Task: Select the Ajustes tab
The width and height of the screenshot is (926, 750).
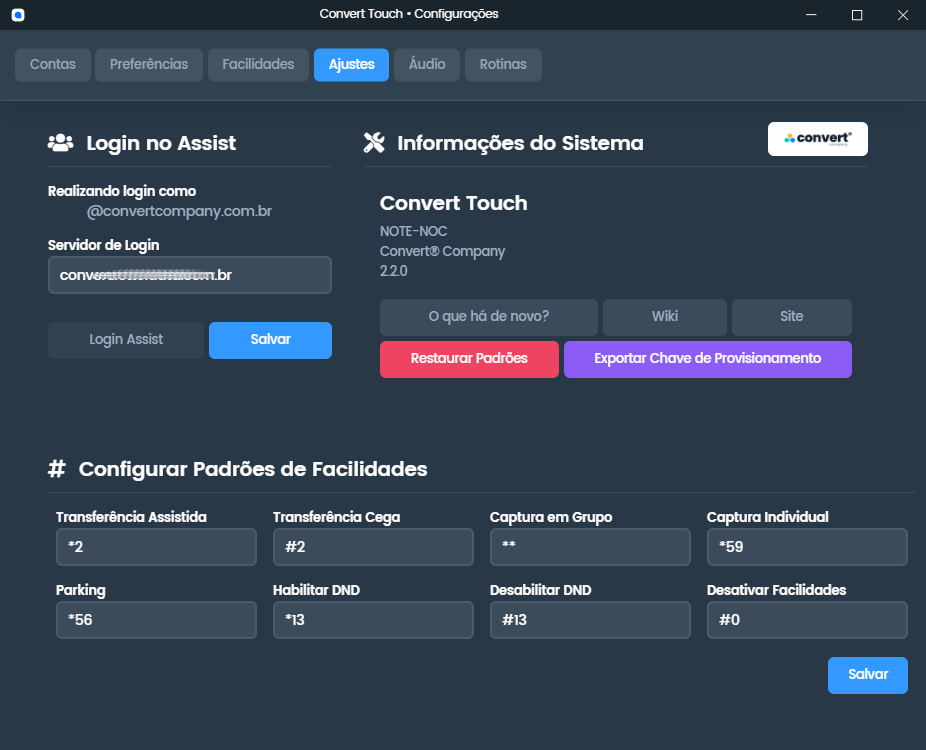Action: (x=351, y=64)
